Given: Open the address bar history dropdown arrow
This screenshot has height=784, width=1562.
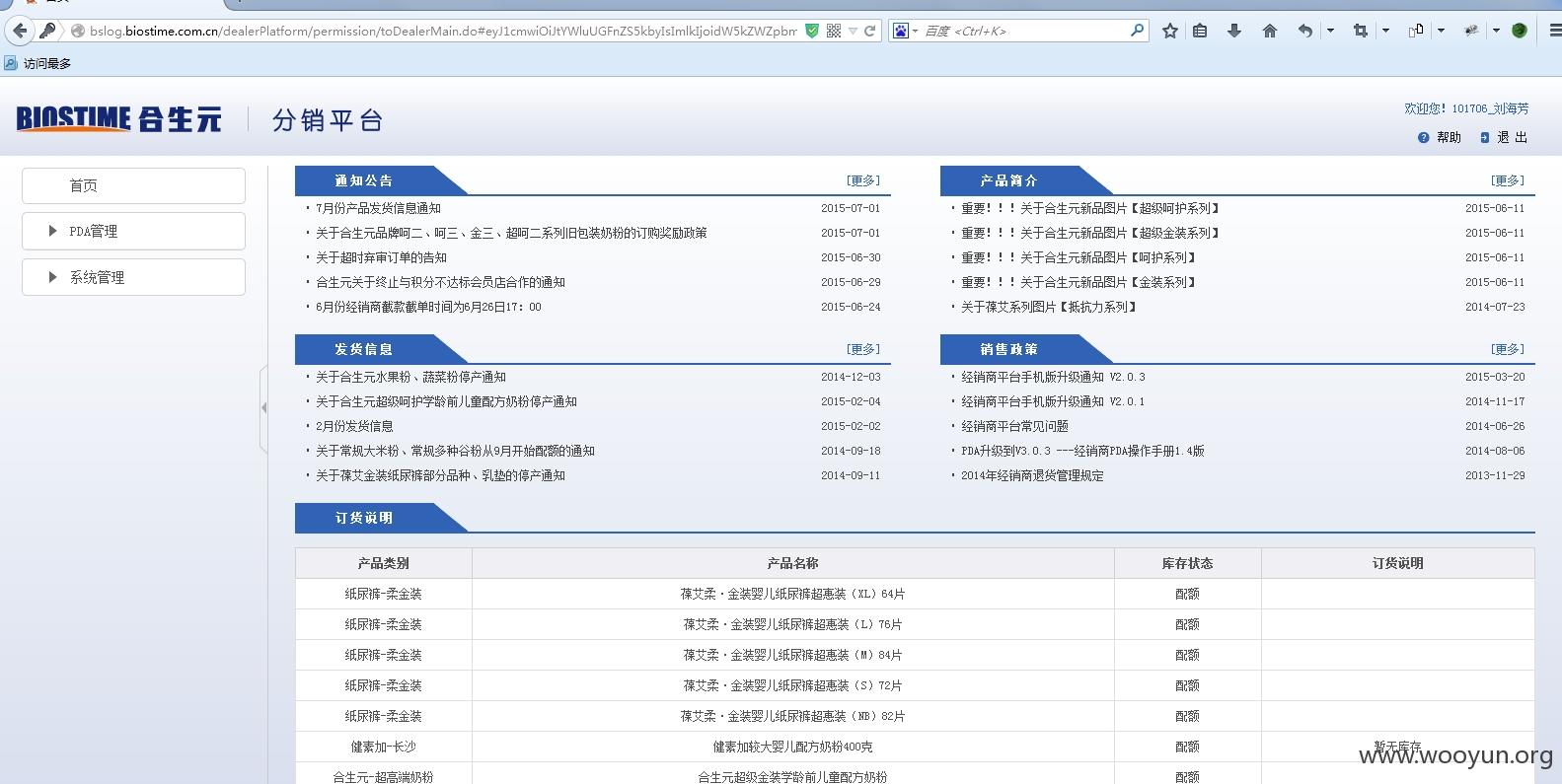Looking at the screenshot, I should (853, 31).
